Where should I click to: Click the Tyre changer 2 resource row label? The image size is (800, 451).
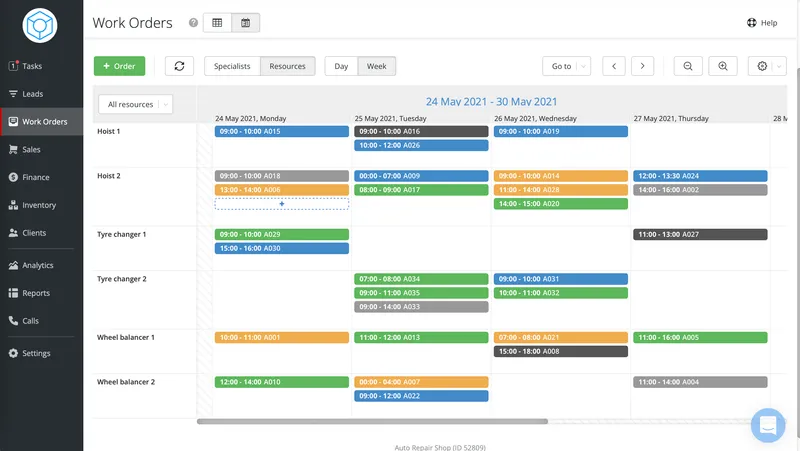point(122,279)
